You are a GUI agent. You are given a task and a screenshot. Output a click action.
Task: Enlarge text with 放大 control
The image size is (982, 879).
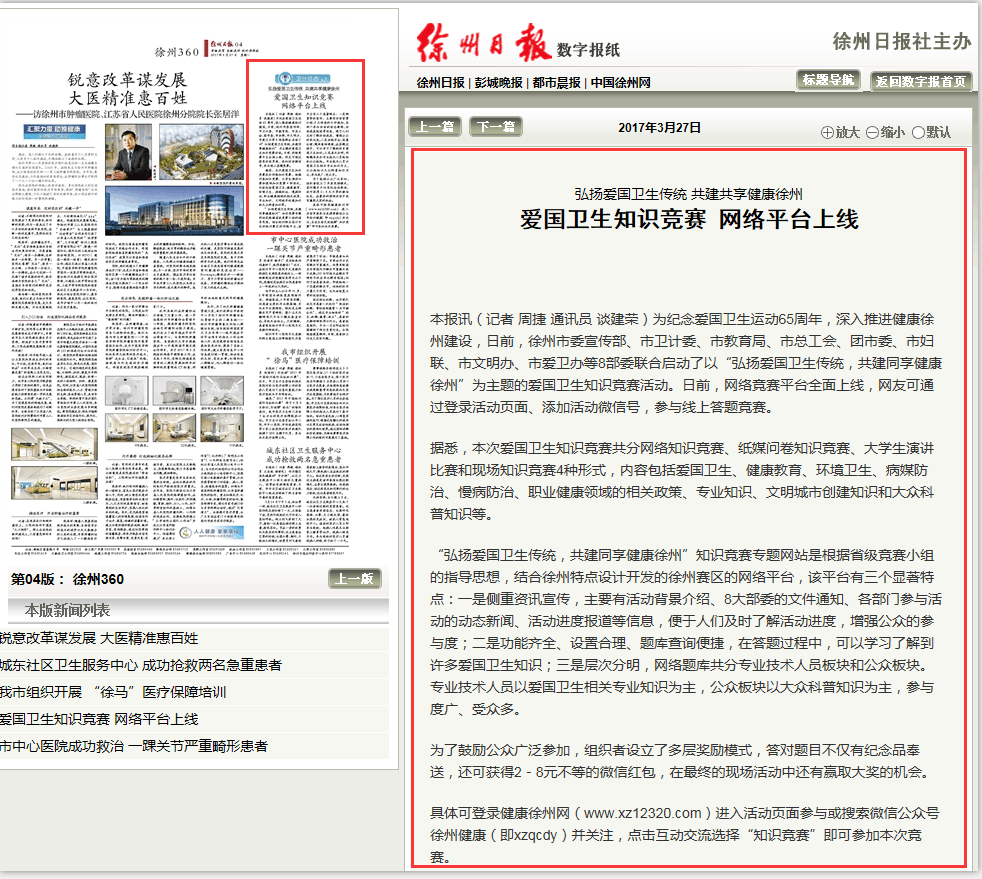click(x=840, y=132)
